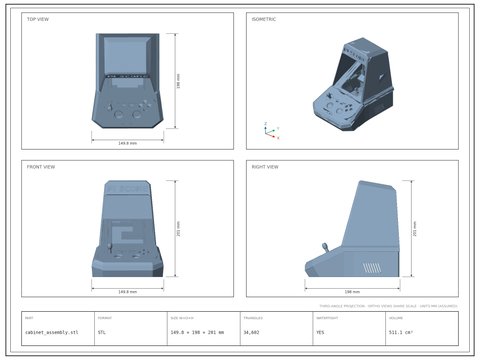
Task: Click the cabinet_assembly.stl part name
Action: [52, 332]
